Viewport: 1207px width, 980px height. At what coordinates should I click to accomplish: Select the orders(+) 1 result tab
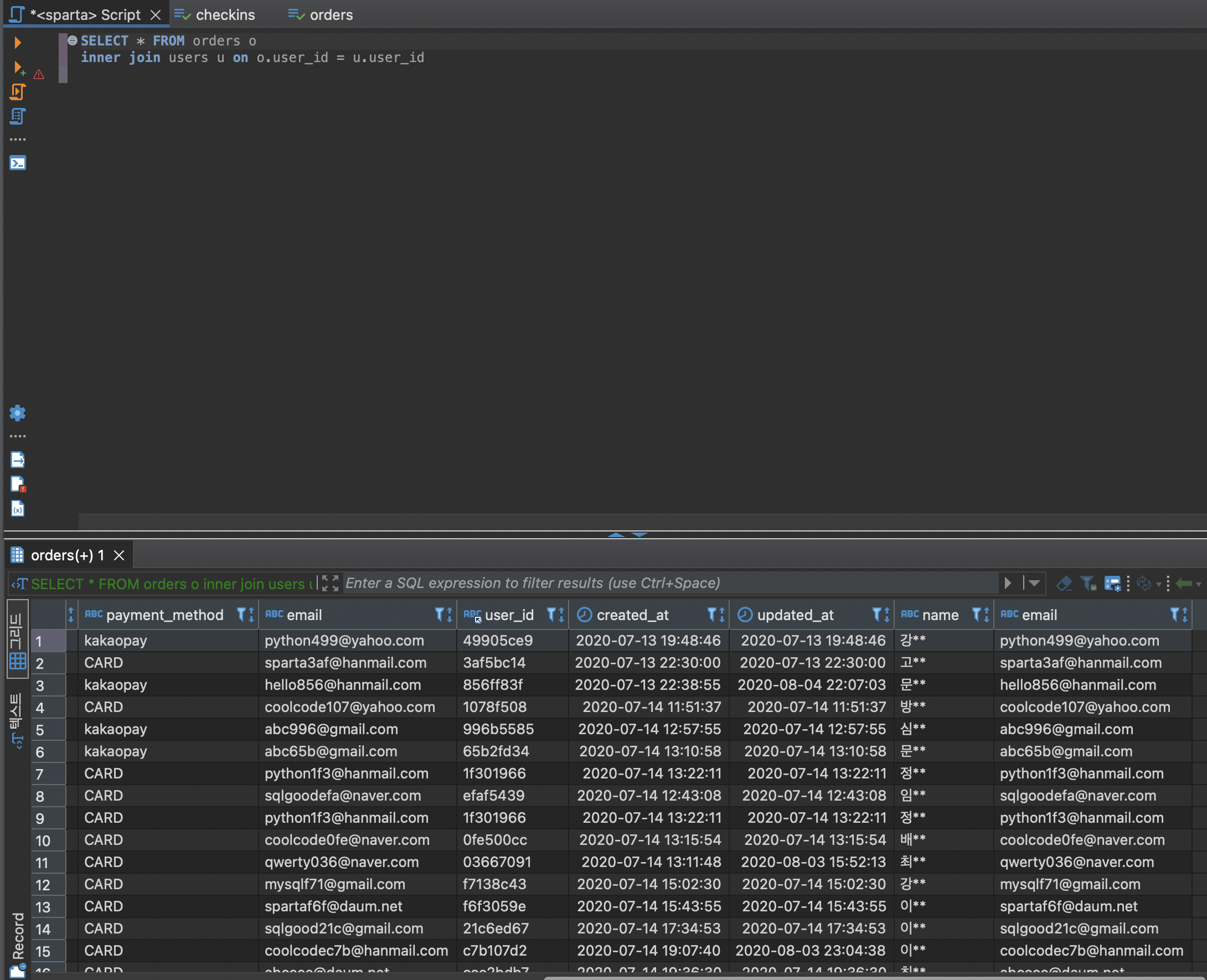(x=68, y=555)
